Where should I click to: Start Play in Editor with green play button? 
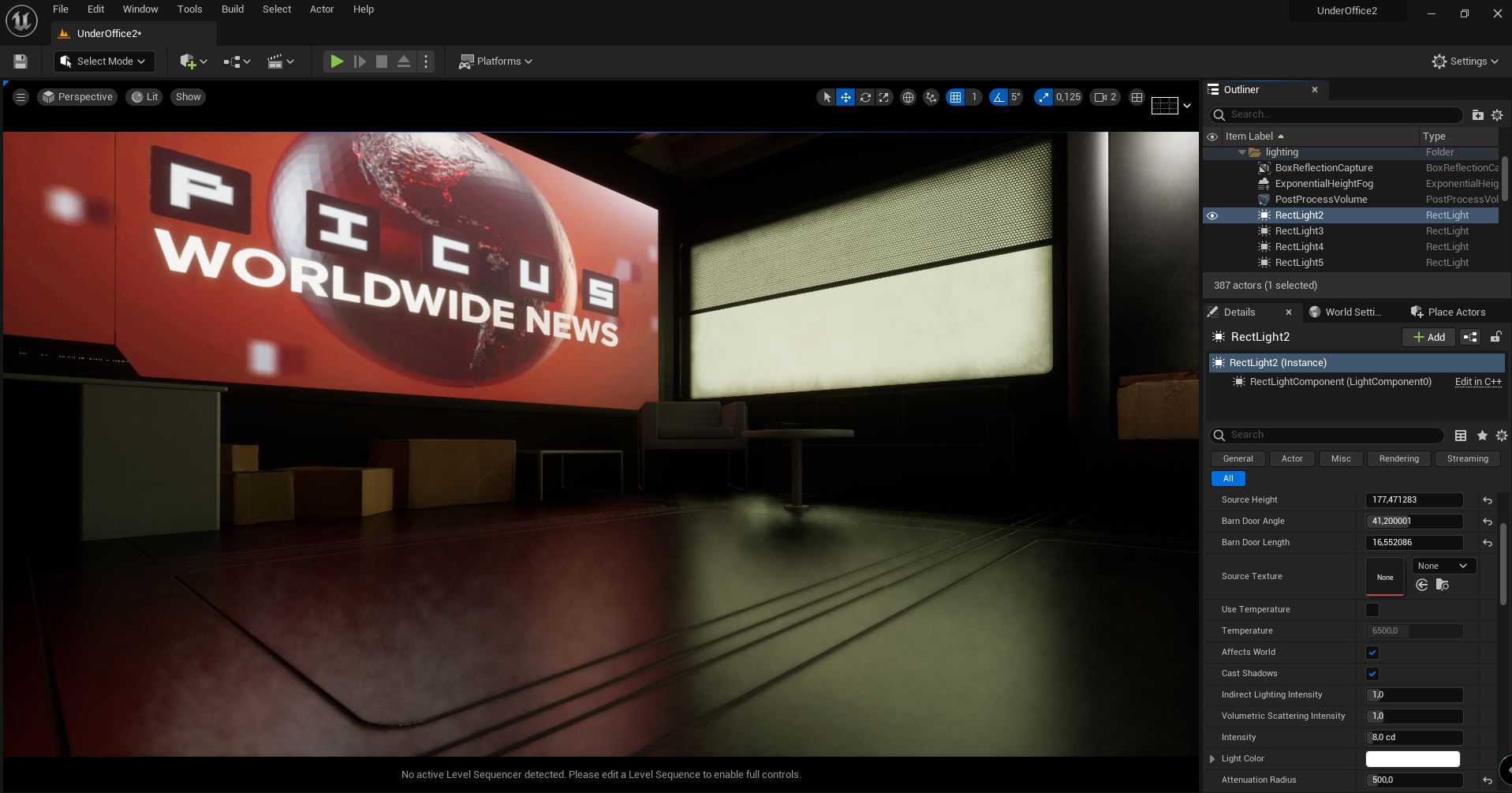pyautogui.click(x=337, y=62)
